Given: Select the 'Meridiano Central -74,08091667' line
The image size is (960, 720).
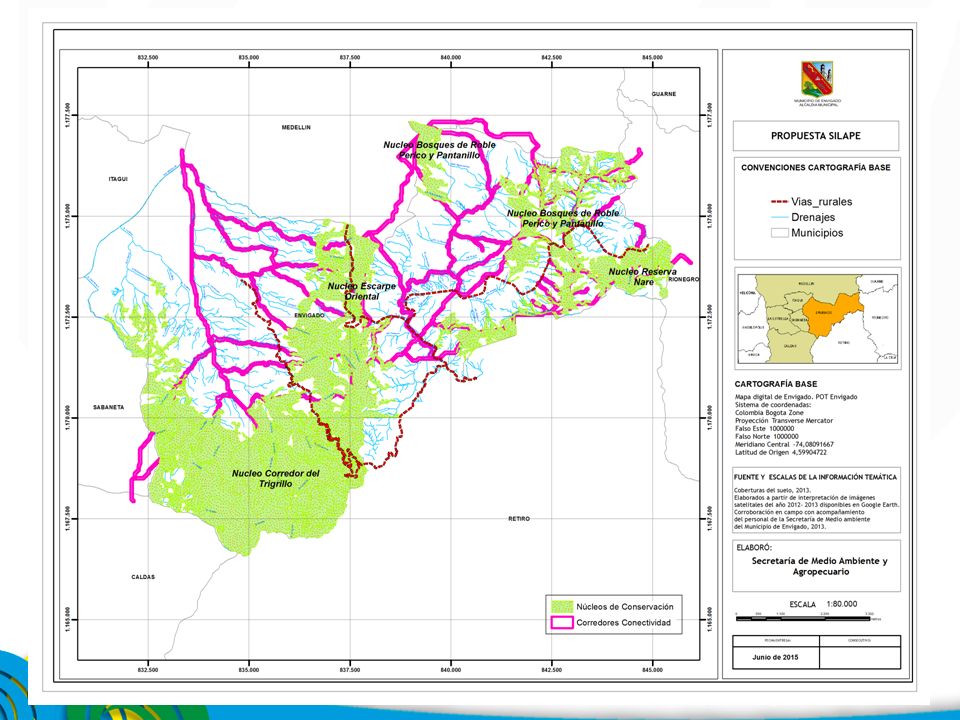Looking at the screenshot, I should 784,444.
